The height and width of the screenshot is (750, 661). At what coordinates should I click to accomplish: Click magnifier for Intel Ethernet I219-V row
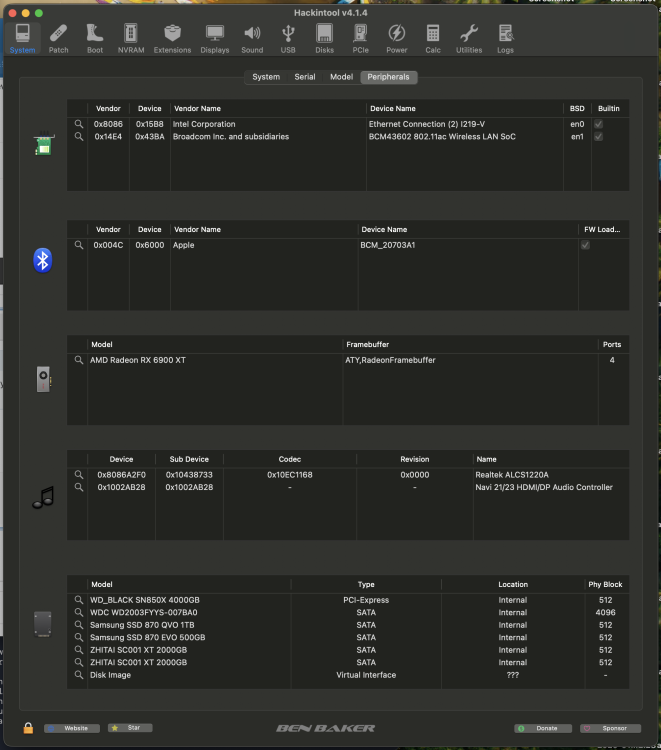pos(79,124)
